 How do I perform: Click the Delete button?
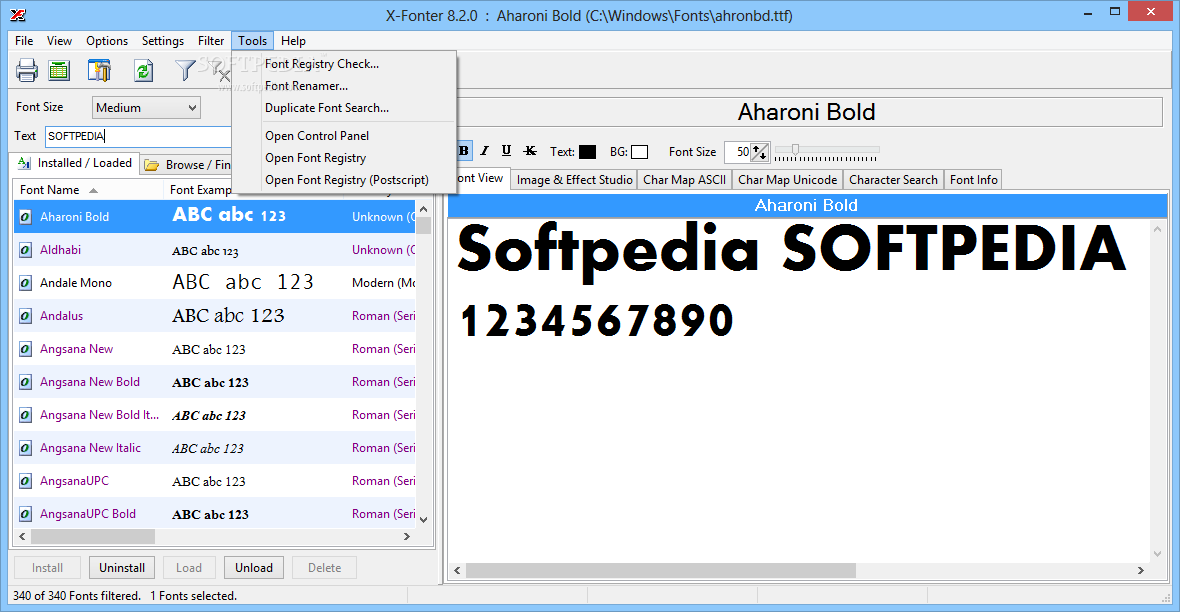pyautogui.click(x=324, y=568)
